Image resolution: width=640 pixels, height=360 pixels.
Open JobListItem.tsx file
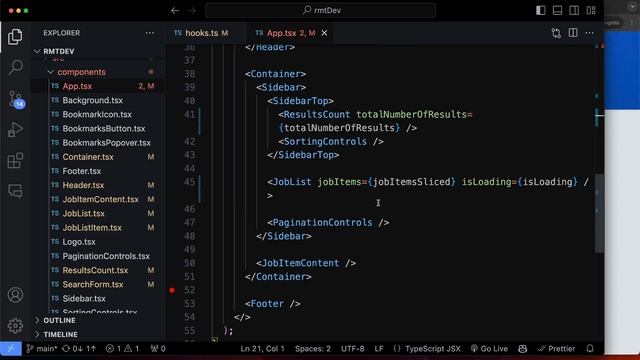click(98, 228)
